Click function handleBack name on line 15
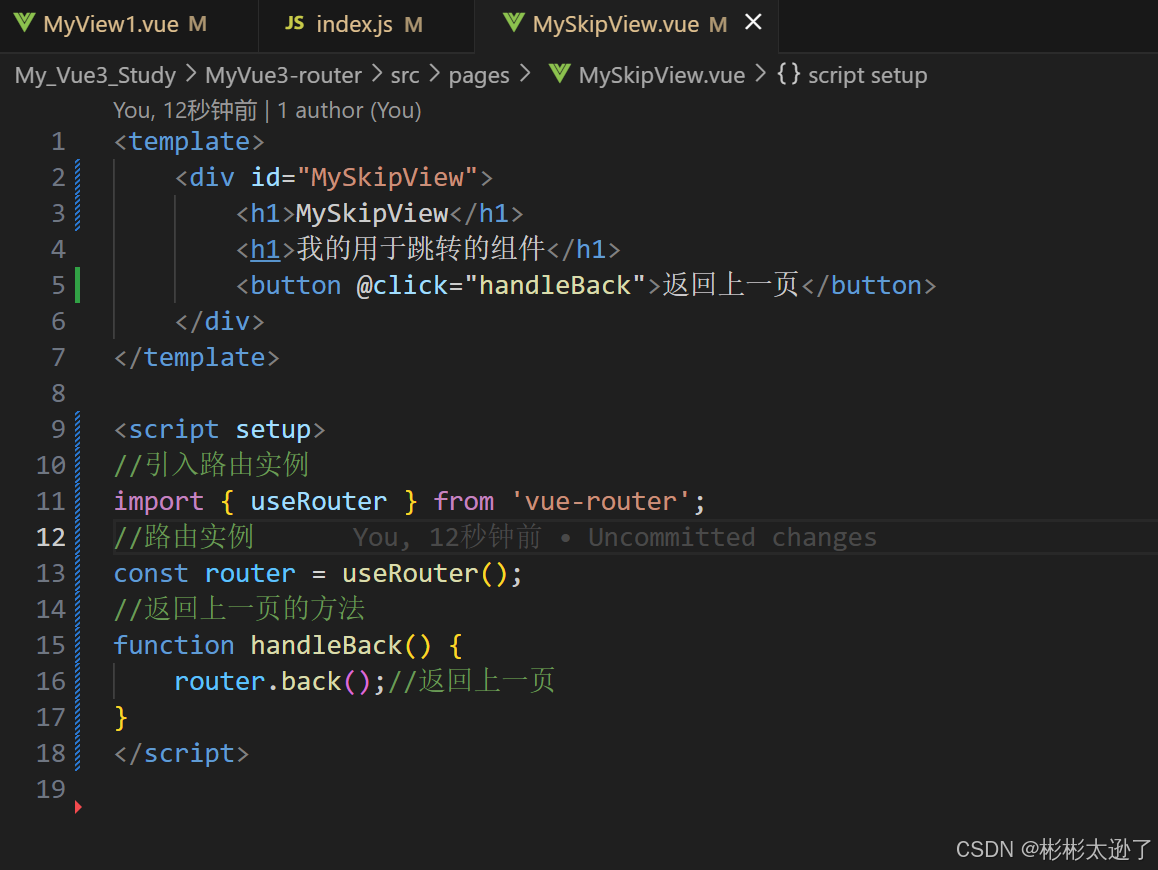This screenshot has height=870, width=1158. (326, 645)
